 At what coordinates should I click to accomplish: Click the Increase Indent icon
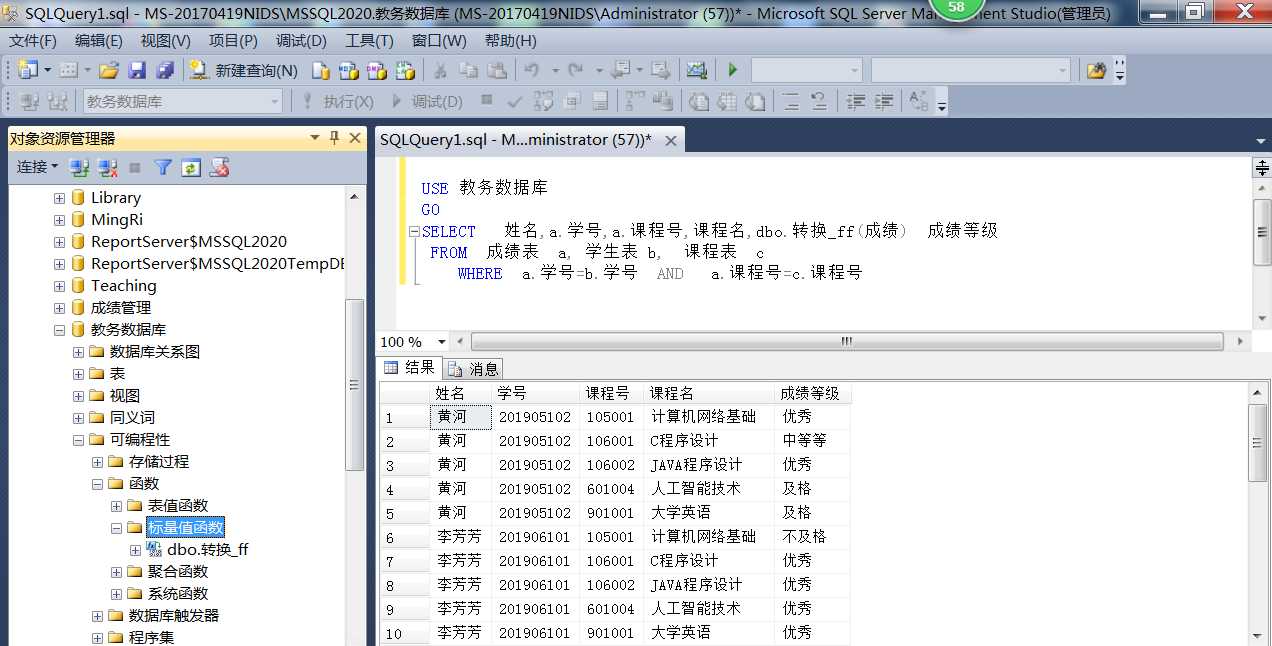click(884, 101)
